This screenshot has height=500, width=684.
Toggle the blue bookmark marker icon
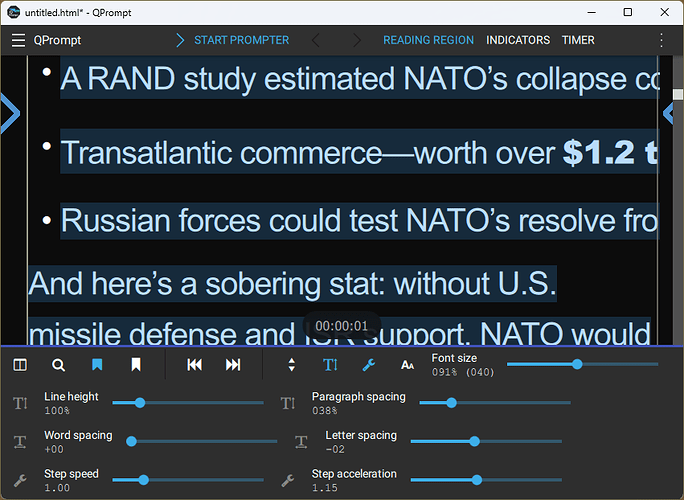(97, 365)
